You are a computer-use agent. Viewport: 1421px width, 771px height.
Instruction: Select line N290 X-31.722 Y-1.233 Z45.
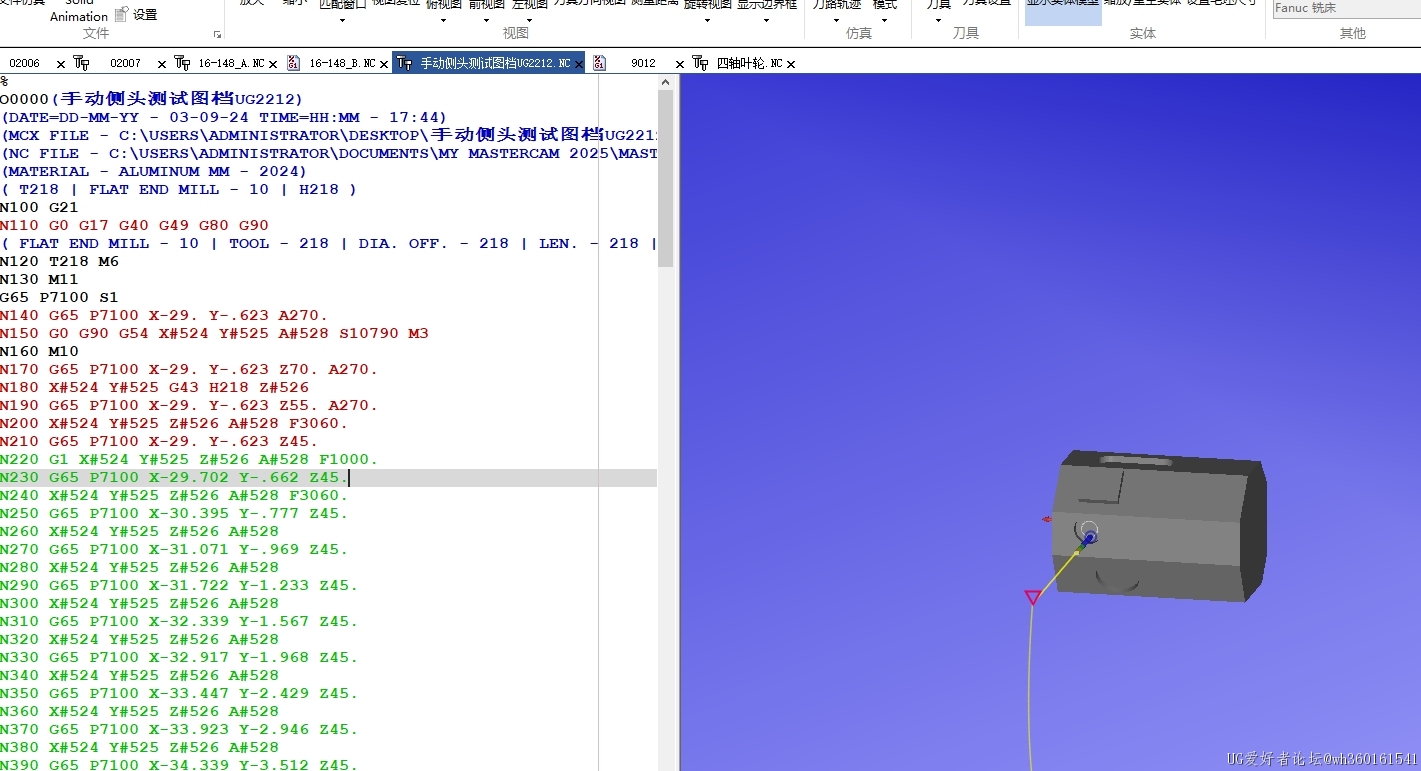(x=179, y=586)
